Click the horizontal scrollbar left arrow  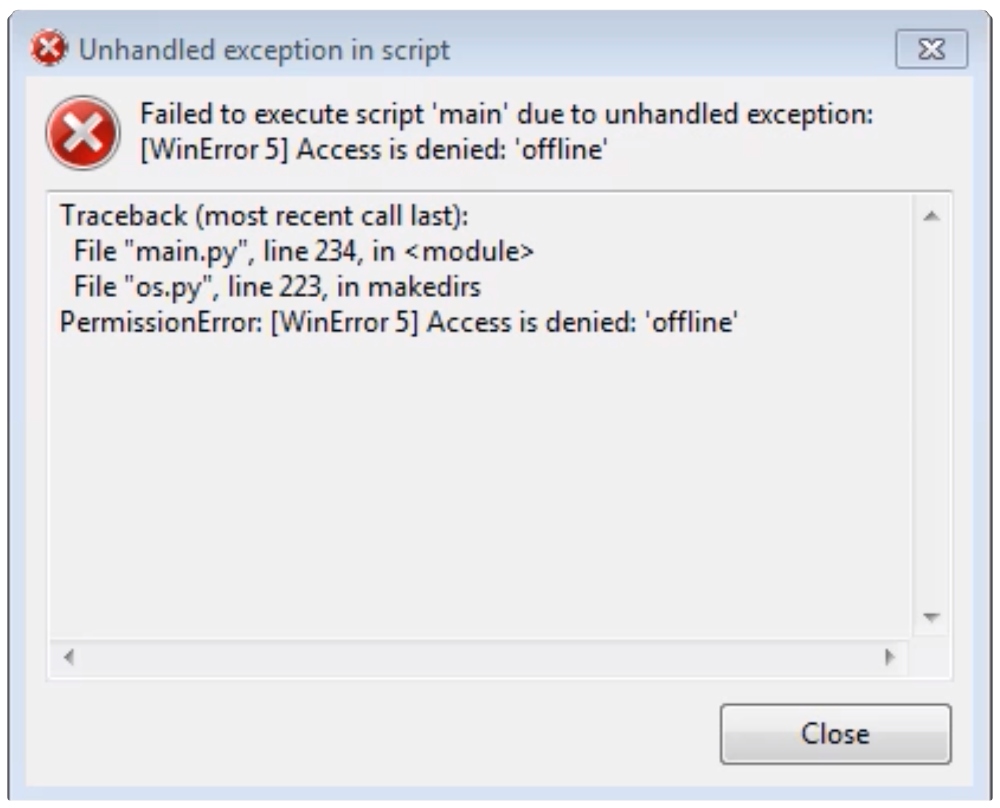(69, 656)
